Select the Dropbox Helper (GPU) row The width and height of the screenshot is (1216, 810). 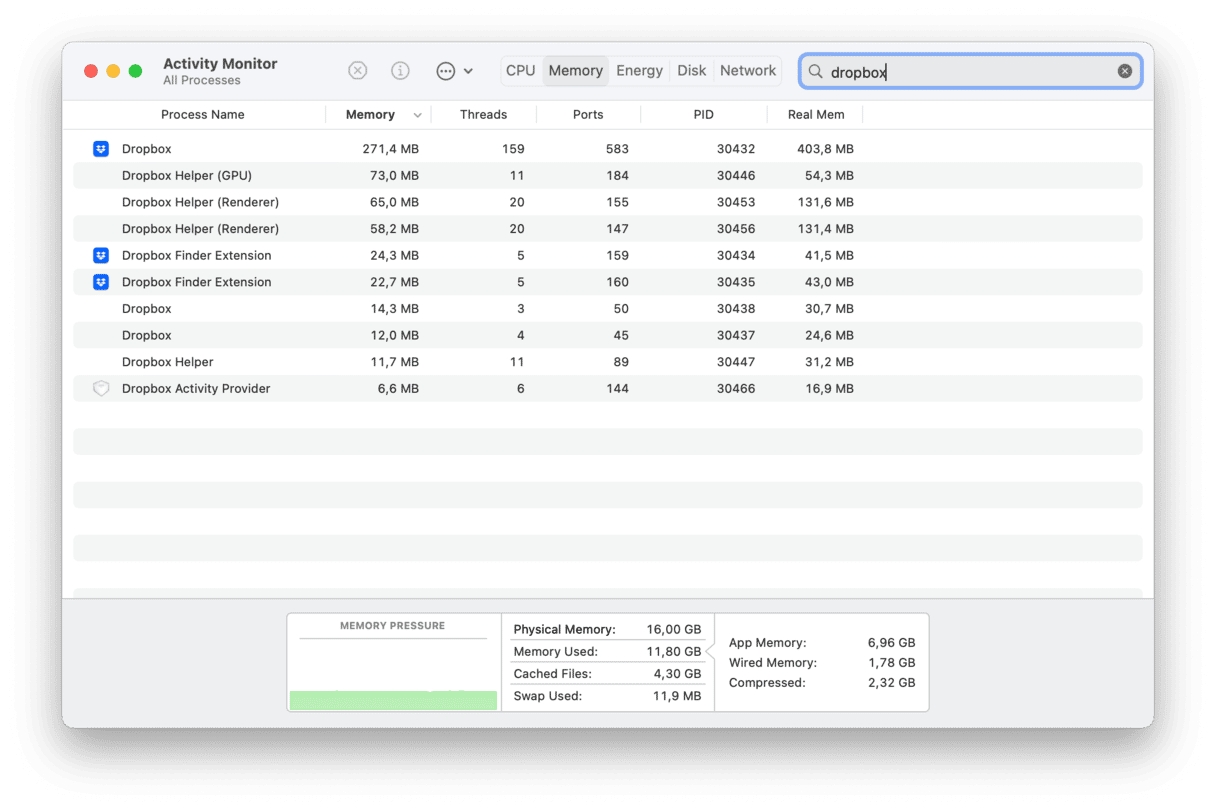tap(608, 176)
